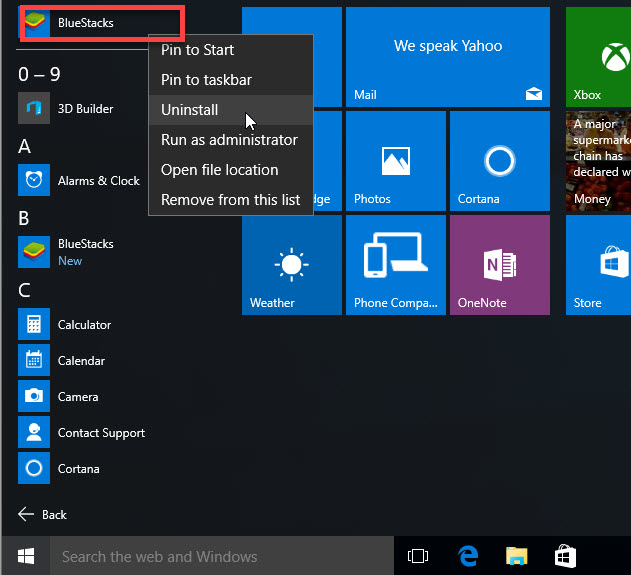The image size is (631, 575).
Task: Click the Photos tile
Action: point(396,161)
